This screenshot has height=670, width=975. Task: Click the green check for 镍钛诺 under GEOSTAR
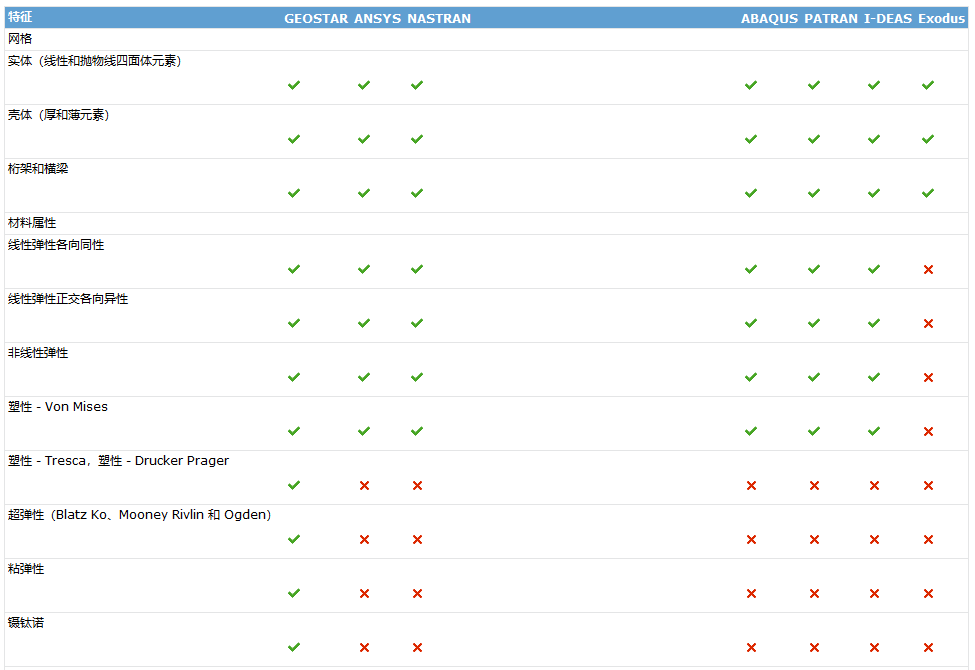point(294,648)
